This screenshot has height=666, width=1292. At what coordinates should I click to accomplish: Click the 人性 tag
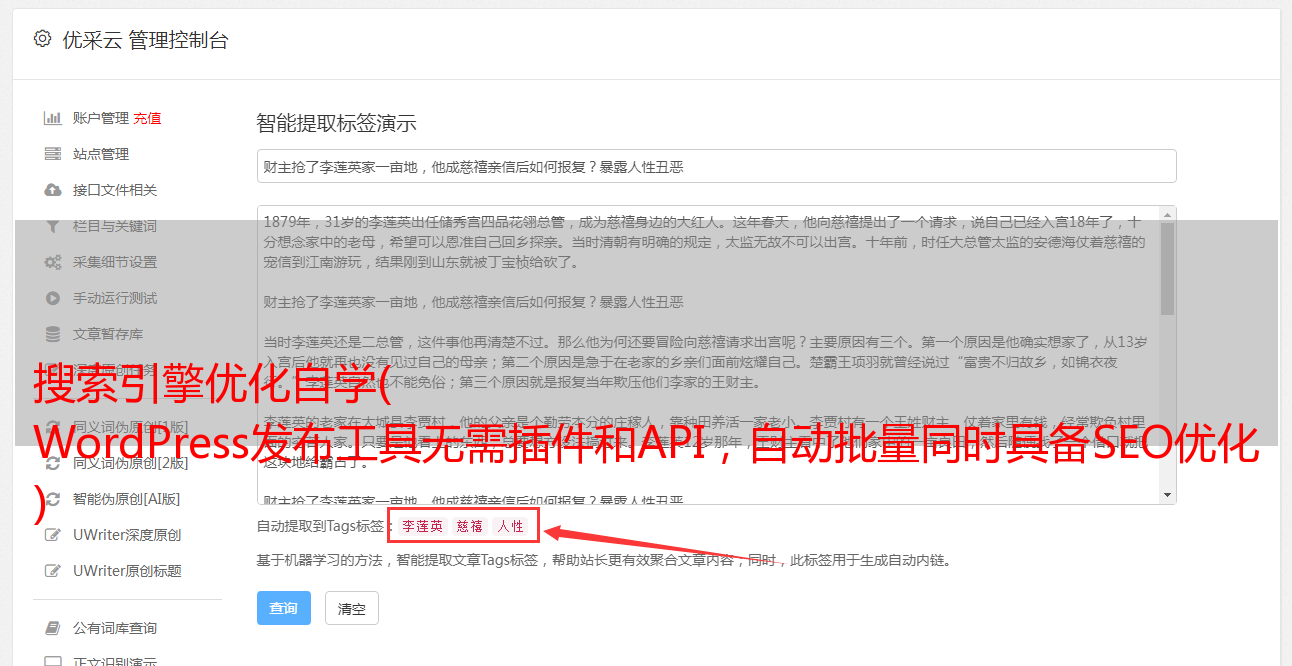[x=511, y=526]
